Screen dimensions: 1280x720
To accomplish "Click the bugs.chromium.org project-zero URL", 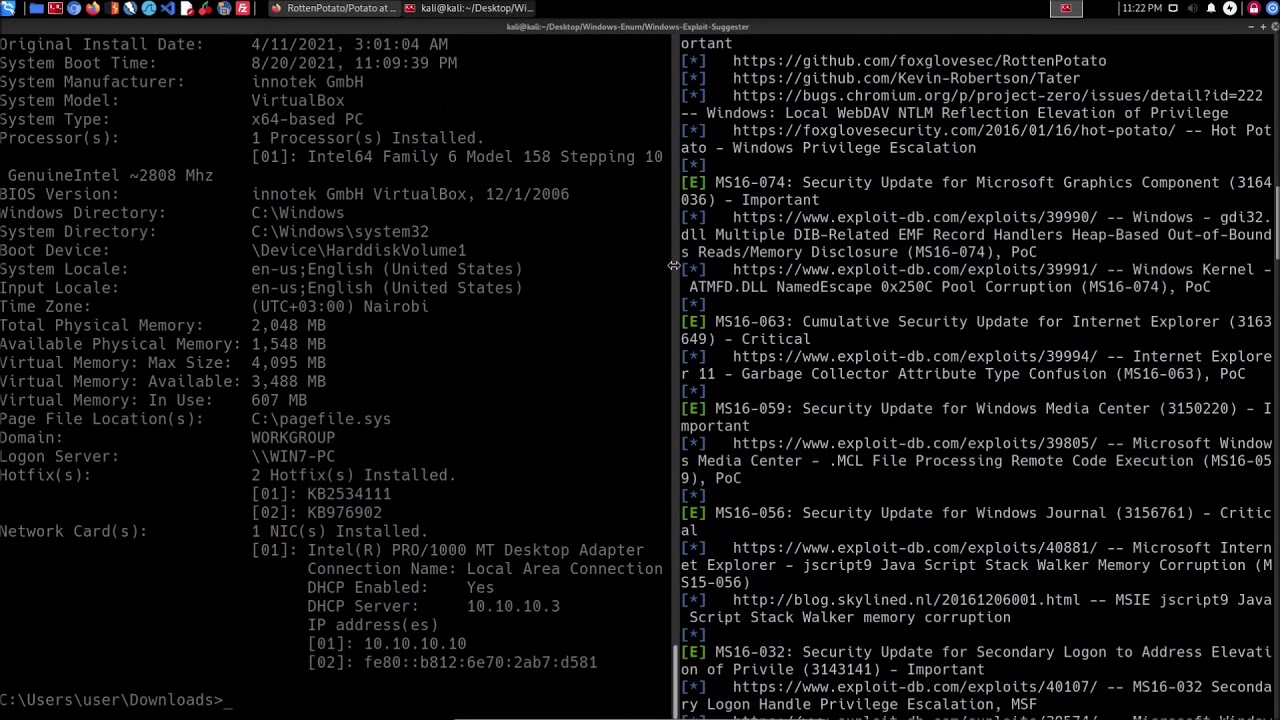I will click(x=998, y=96).
